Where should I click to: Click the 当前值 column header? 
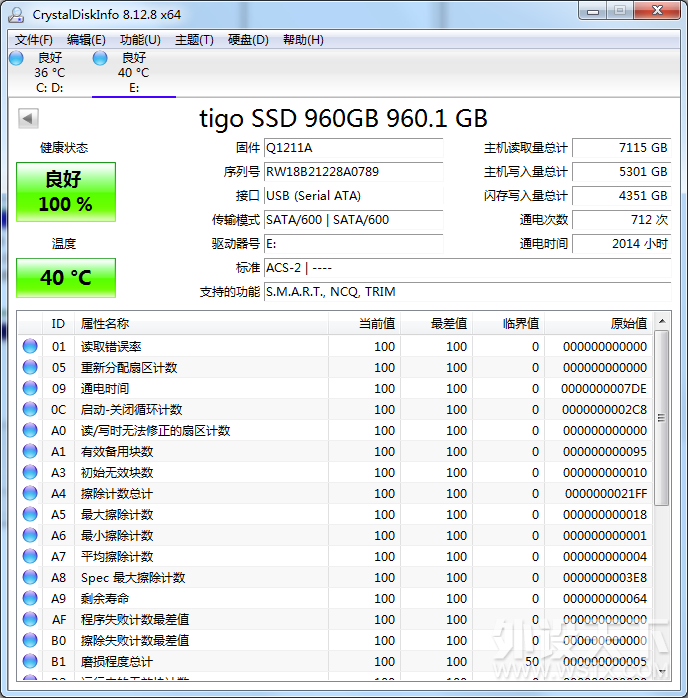coord(364,324)
